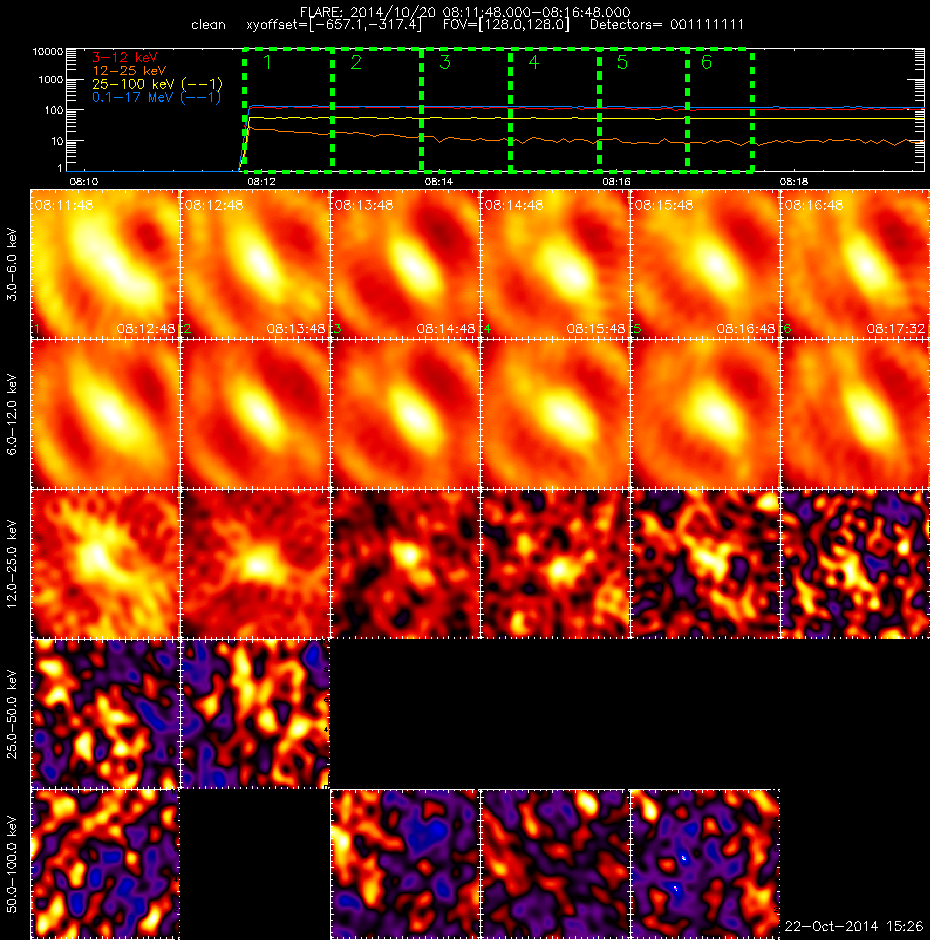Open the 3.0-6.0 keV image for interval 3
Viewport: 930px width, 940px height.
tap(405, 264)
